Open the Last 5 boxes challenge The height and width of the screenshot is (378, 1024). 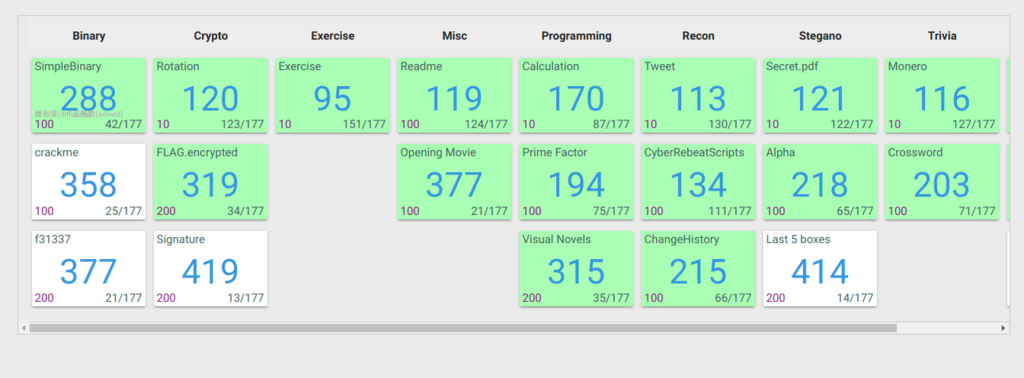click(820, 268)
